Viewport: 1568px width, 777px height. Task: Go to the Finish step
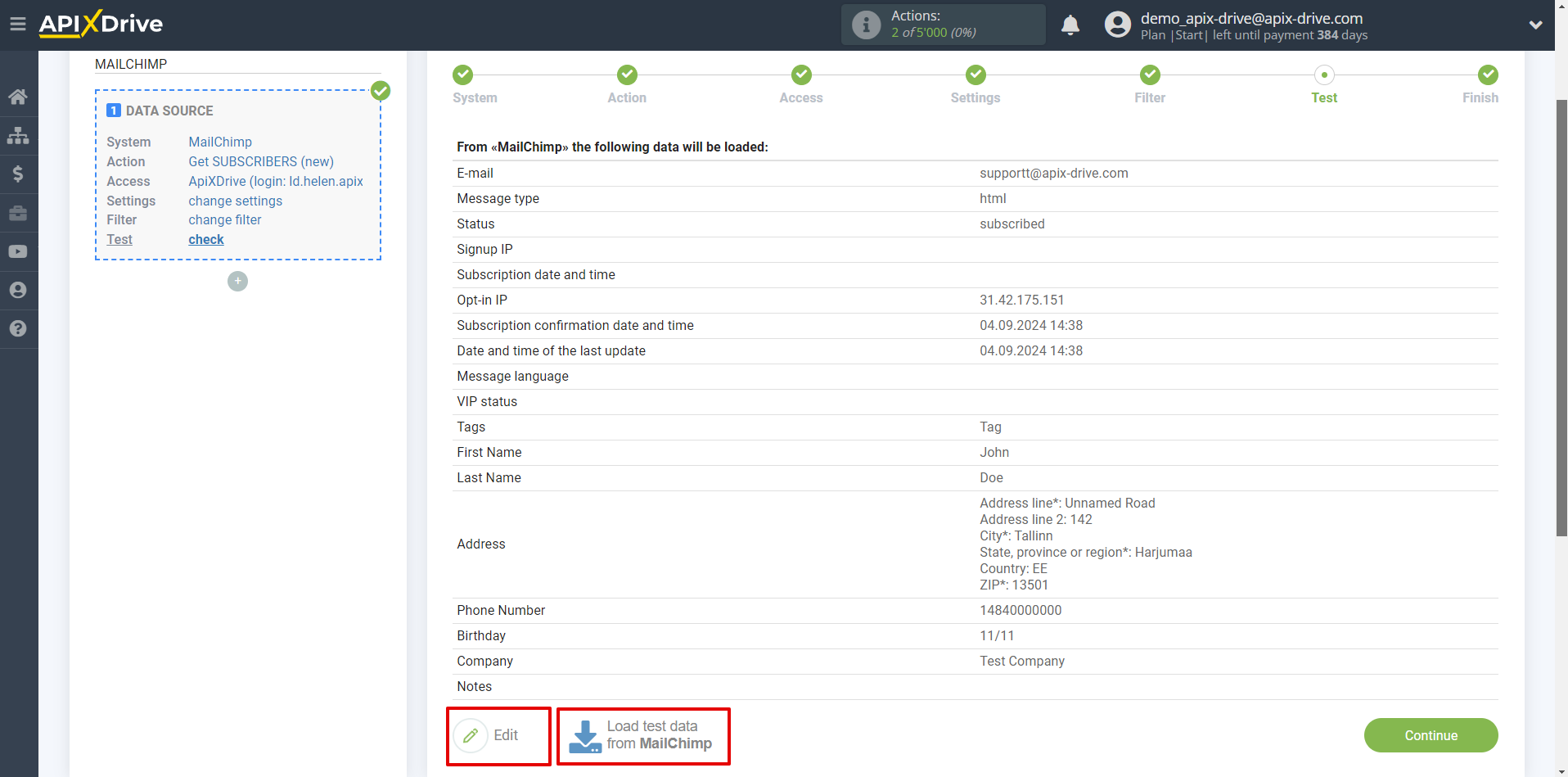pos(1480,85)
